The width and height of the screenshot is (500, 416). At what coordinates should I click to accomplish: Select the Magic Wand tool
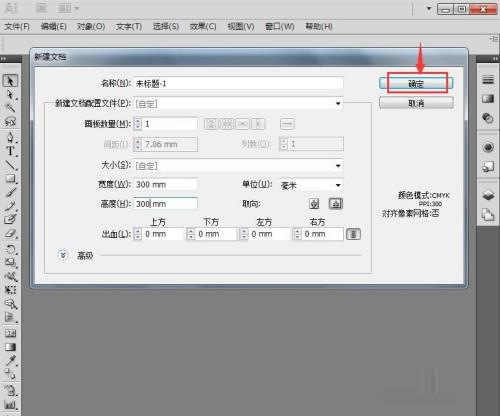10,108
